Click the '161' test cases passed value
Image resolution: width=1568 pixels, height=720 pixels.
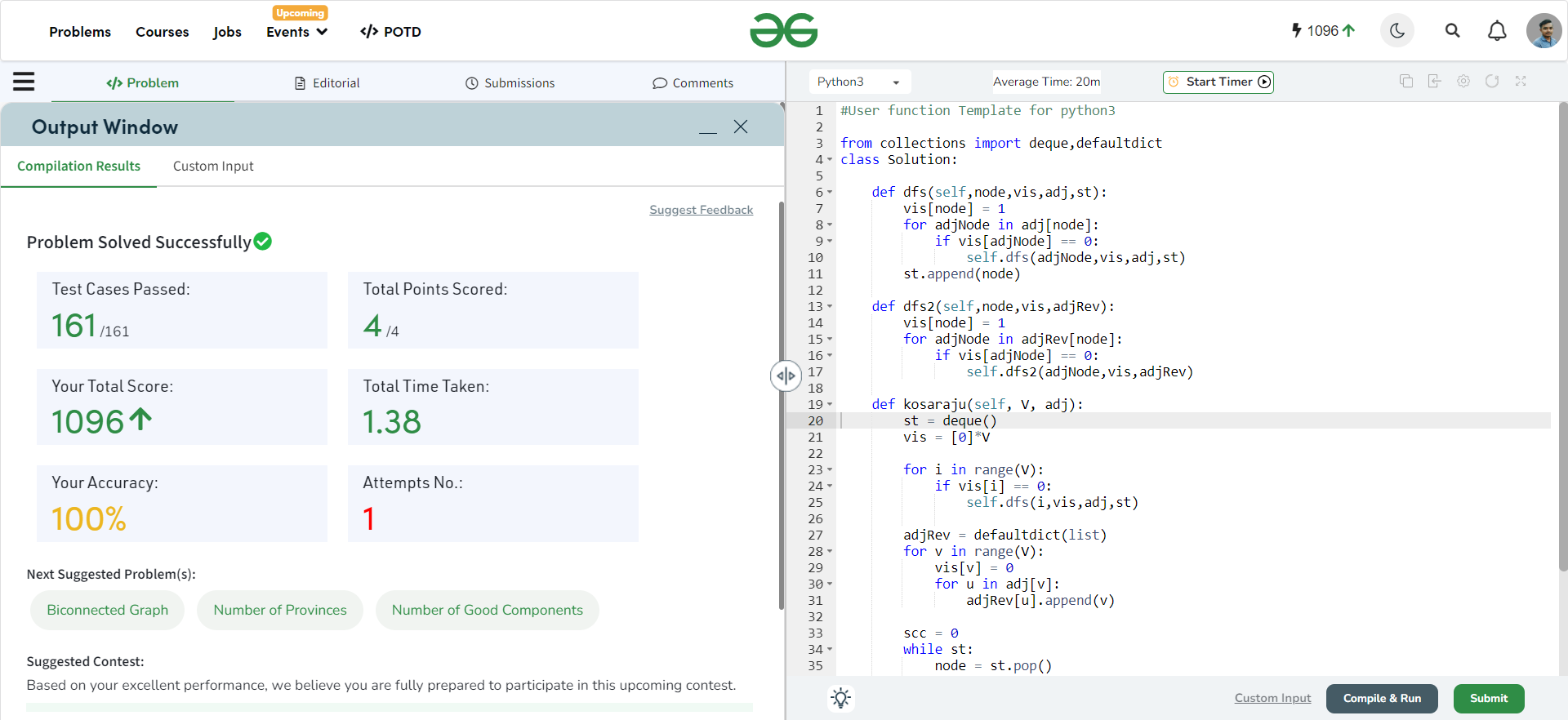(x=74, y=326)
